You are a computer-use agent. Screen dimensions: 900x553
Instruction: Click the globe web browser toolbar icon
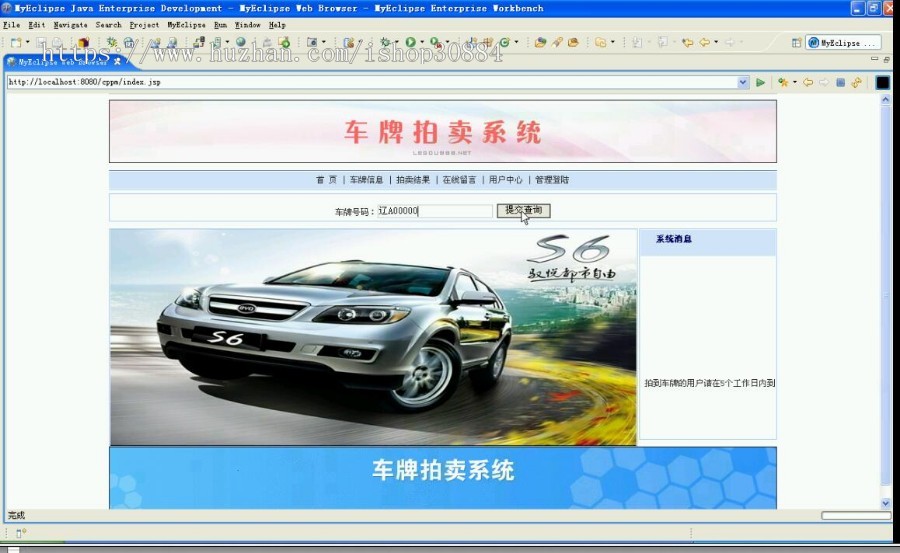(240, 42)
